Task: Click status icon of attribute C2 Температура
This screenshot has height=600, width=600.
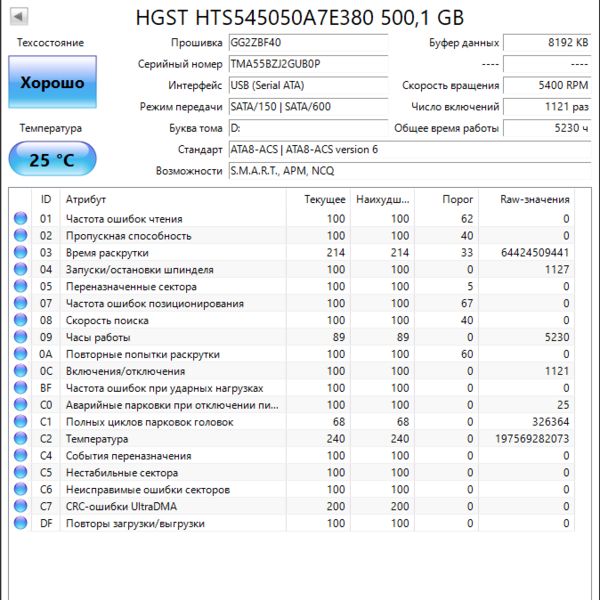Action: [x=20, y=439]
